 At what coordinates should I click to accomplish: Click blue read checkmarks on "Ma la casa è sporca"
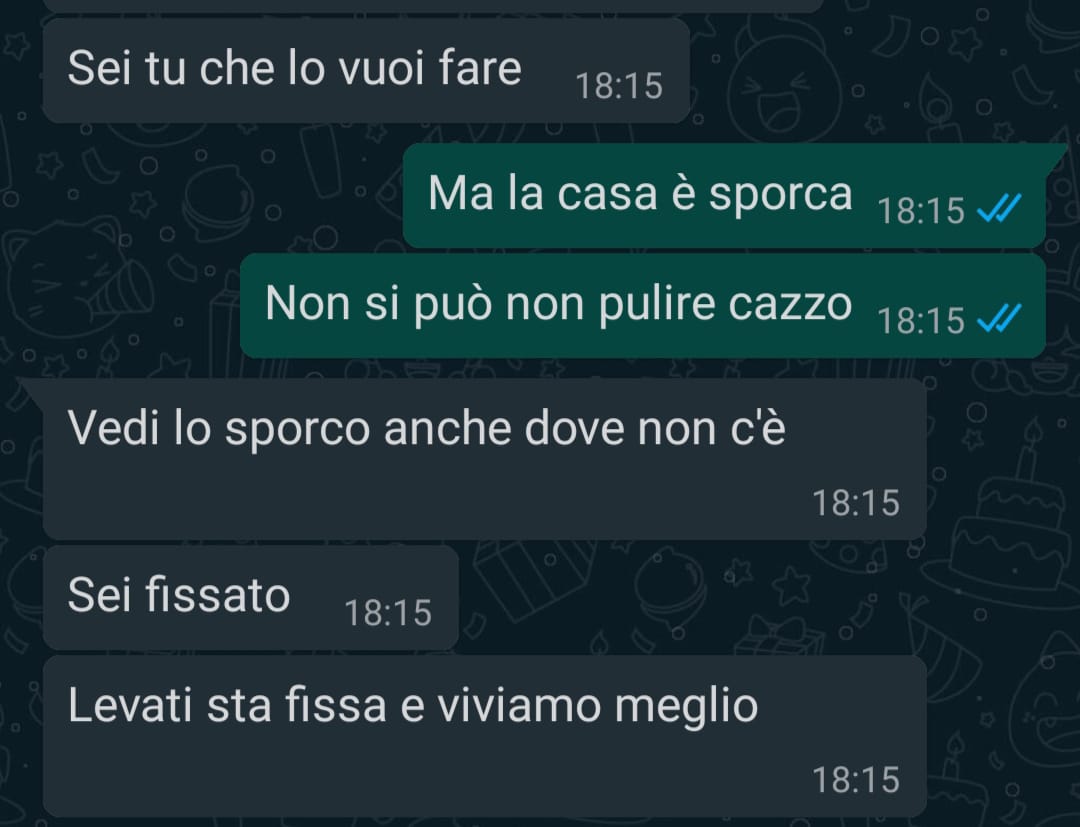999,208
